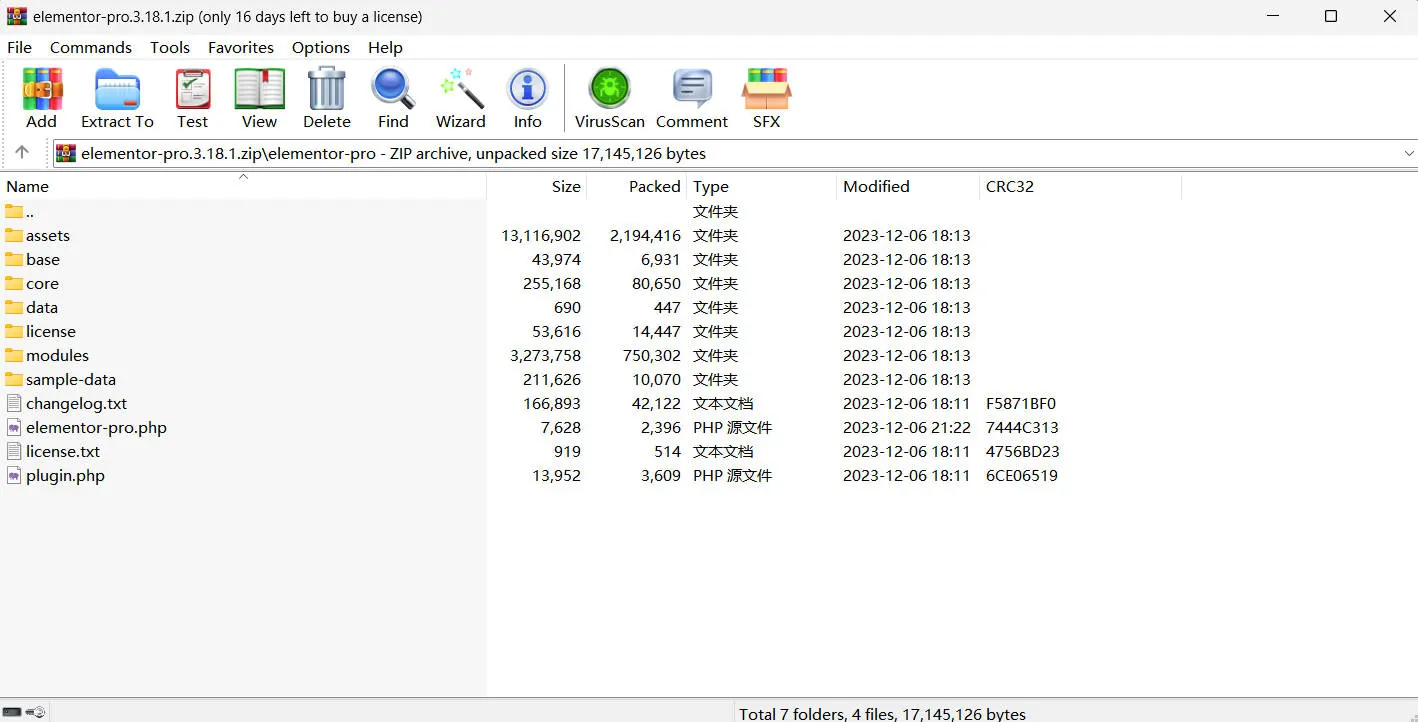The height and width of the screenshot is (722, 1418).
Task: Click the 166,893 size value
Action: (x=552, y=404)
